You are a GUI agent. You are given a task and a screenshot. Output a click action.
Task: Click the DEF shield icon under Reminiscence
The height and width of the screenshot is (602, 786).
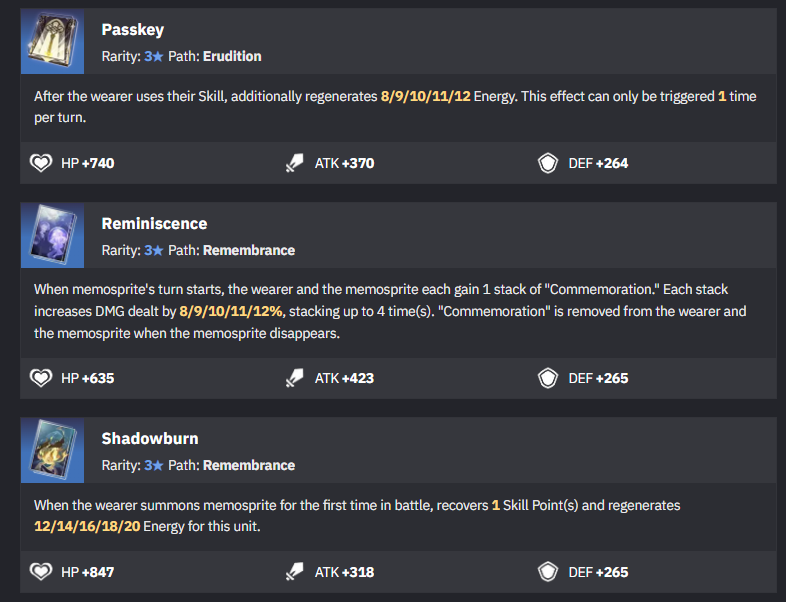tap(548, 378)
